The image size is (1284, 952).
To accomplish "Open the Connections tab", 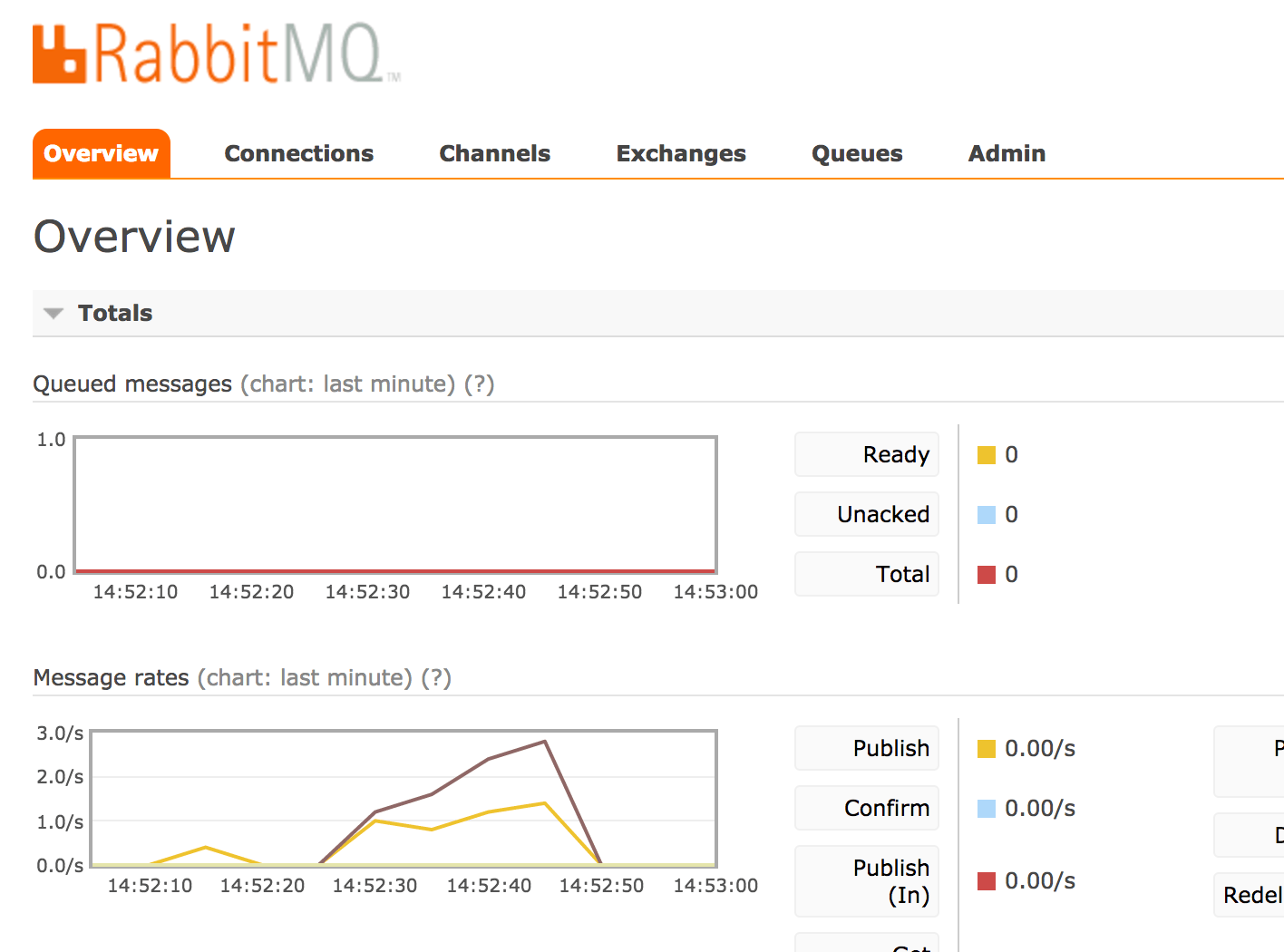I will click(299, 153).
